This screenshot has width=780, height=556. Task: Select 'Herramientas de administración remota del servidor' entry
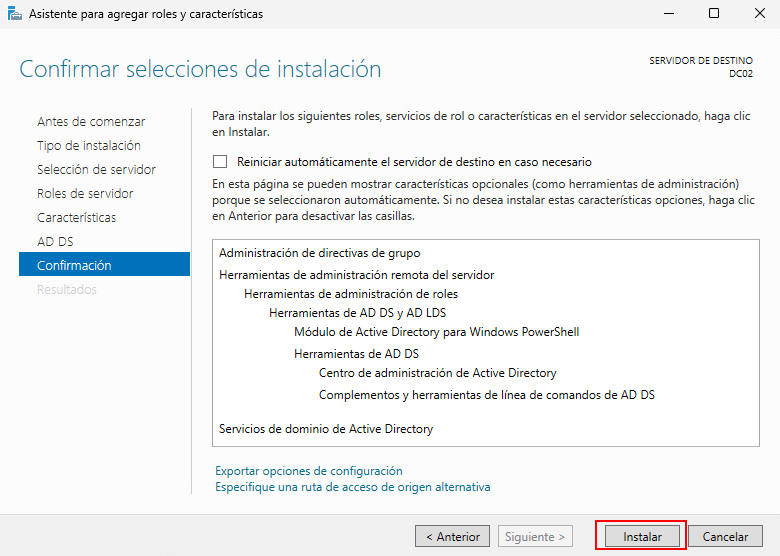[356, 275]
